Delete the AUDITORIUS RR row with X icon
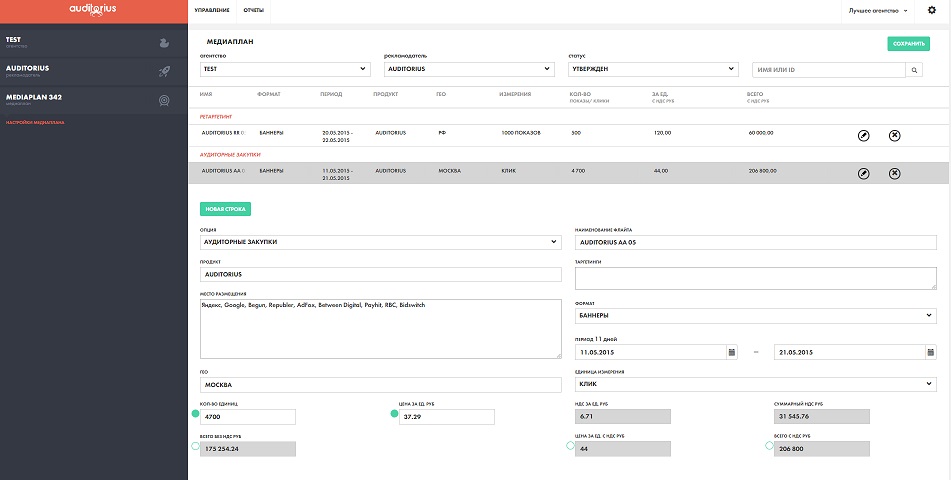The width and height of the screenshot is (951, 480). 894,135
